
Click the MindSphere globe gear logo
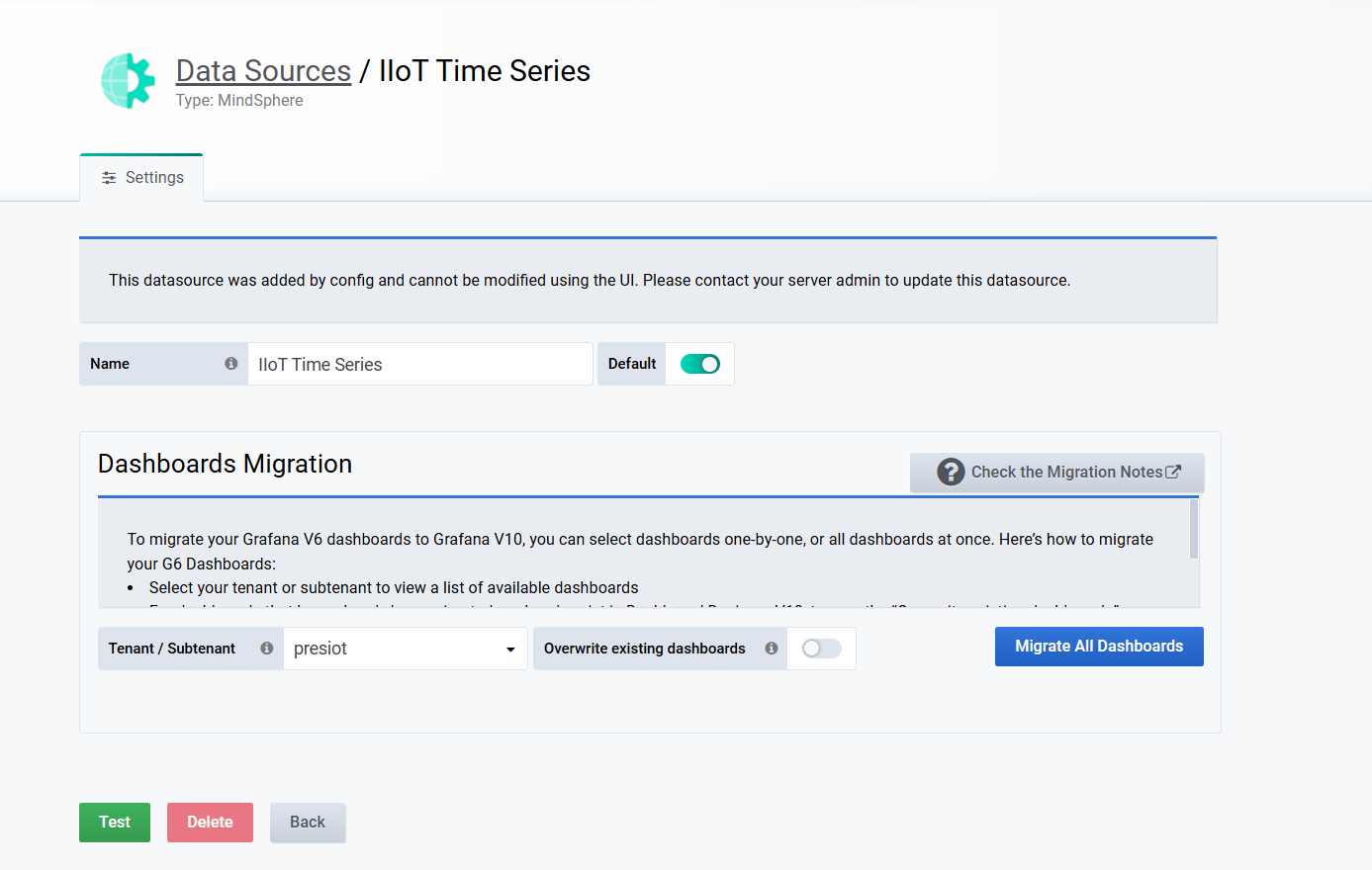(x=128, y=81)
